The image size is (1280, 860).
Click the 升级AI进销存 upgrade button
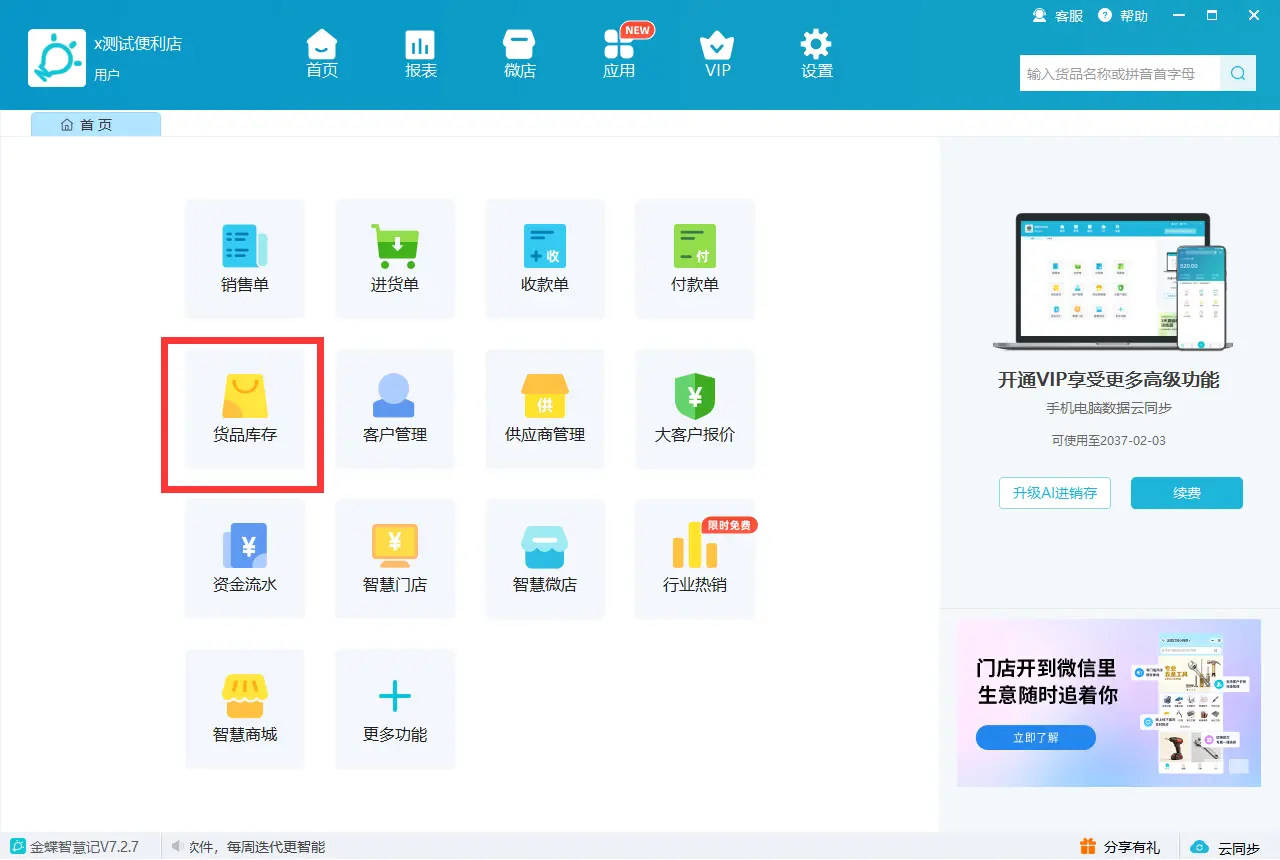pyautogui.click(x=1055, y=493)
